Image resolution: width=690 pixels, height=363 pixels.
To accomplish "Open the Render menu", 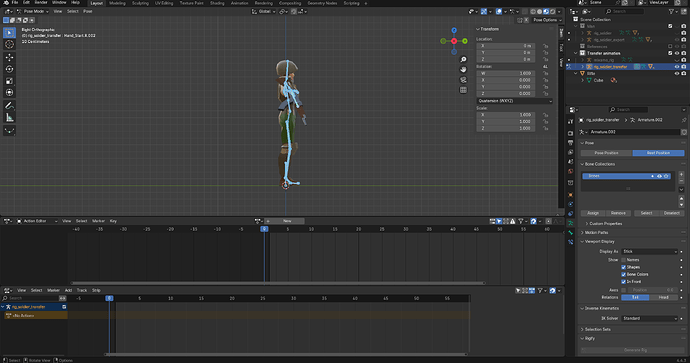I will [x=40, y=3].
